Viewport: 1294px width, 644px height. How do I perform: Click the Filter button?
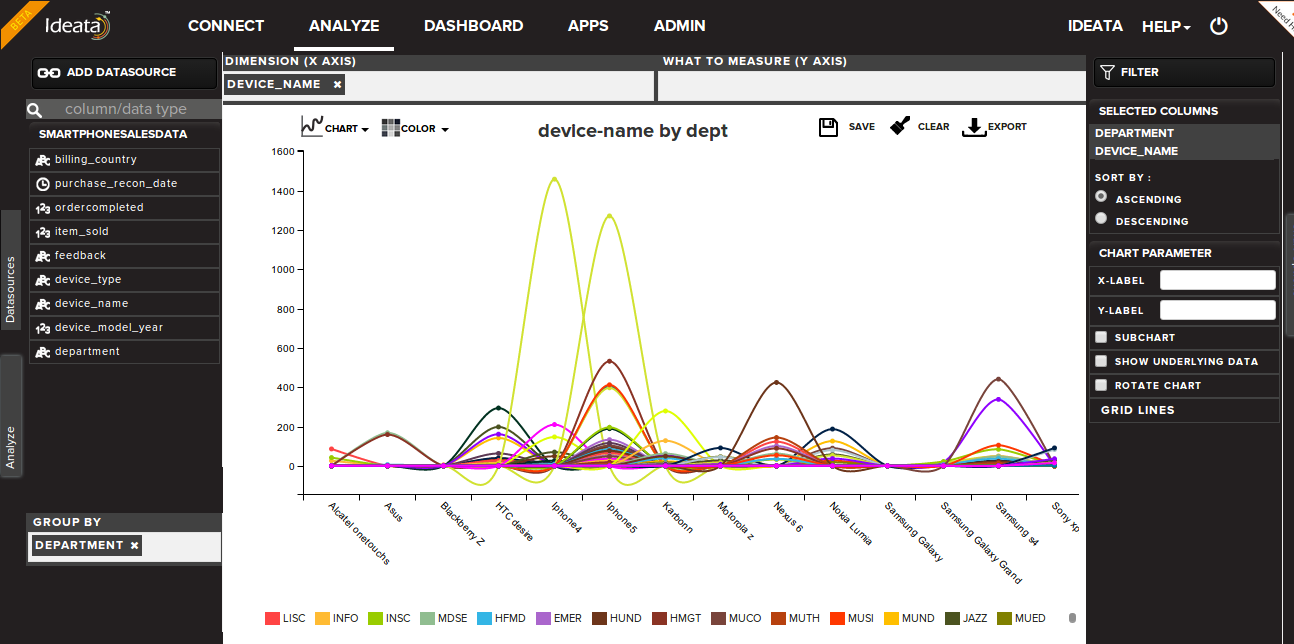(1184, 73)
